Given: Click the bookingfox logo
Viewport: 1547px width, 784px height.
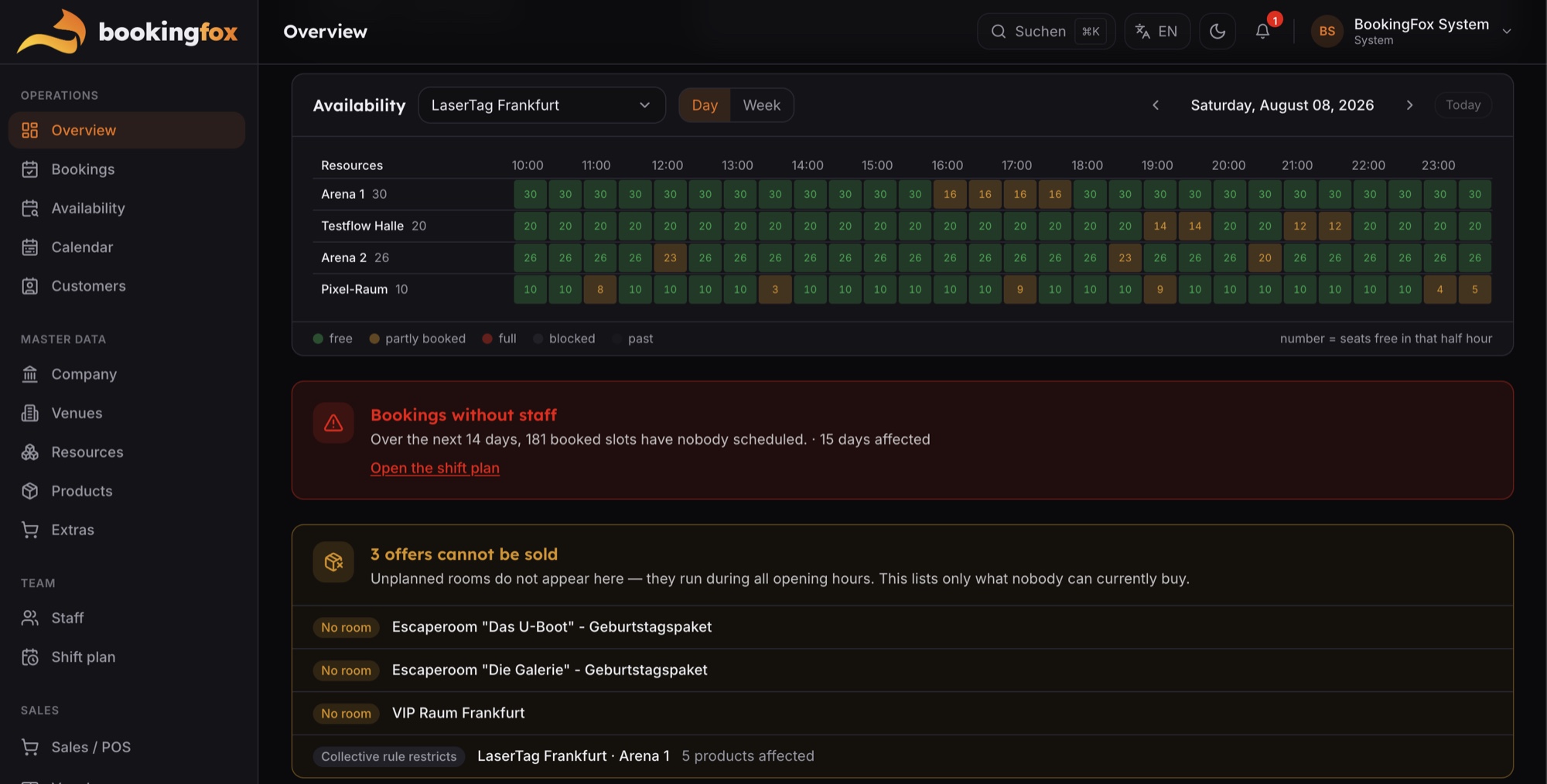Looking at the screenshot, I should (x=128, y=32).
